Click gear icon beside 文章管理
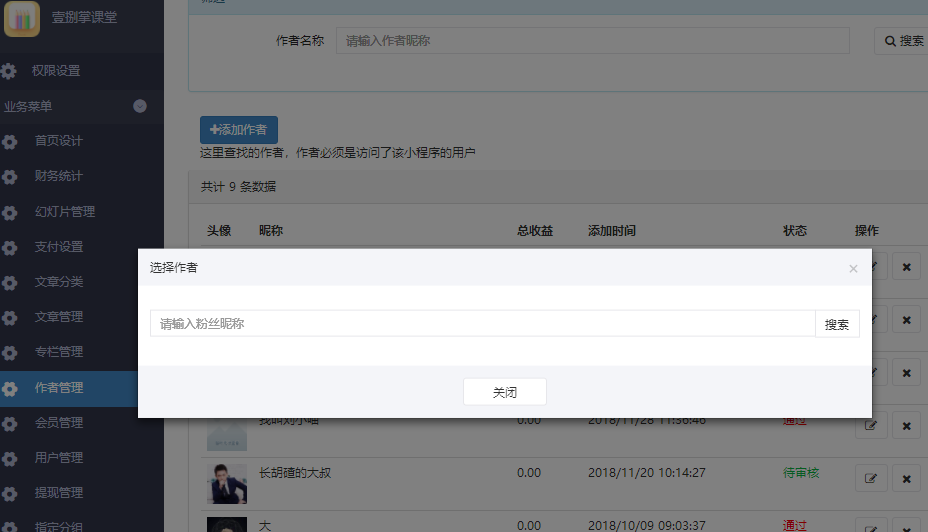The height and width of the screenshot is (532, 928). 9,317
